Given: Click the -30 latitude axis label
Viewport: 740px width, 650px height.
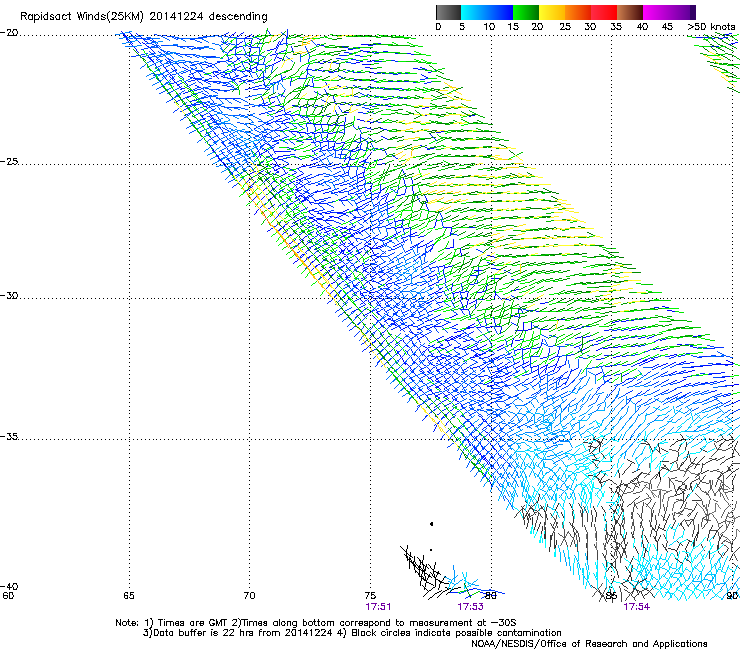Looking at the screenshot, I should point(9,295).
